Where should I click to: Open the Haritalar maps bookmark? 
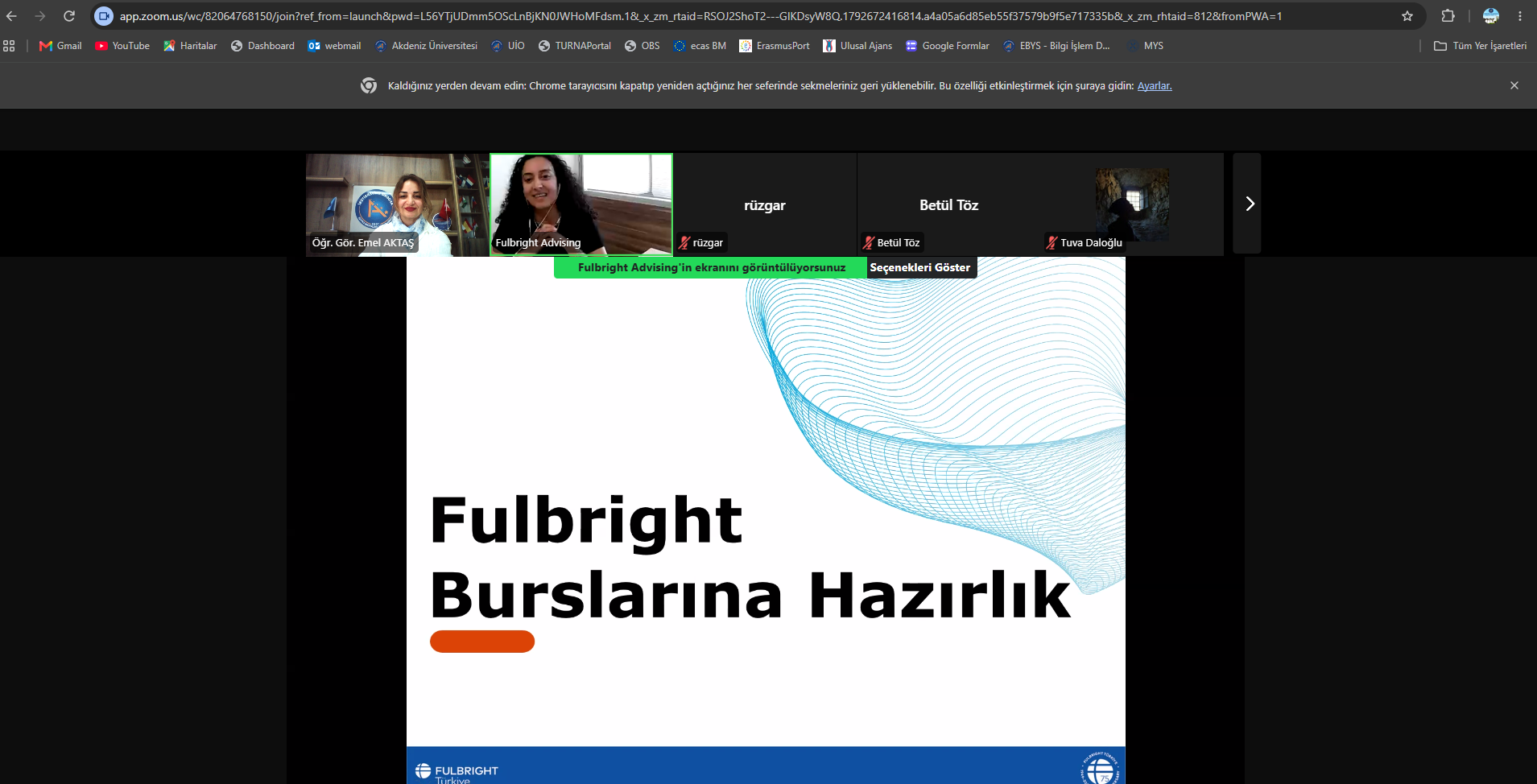(x=190, y=46)
